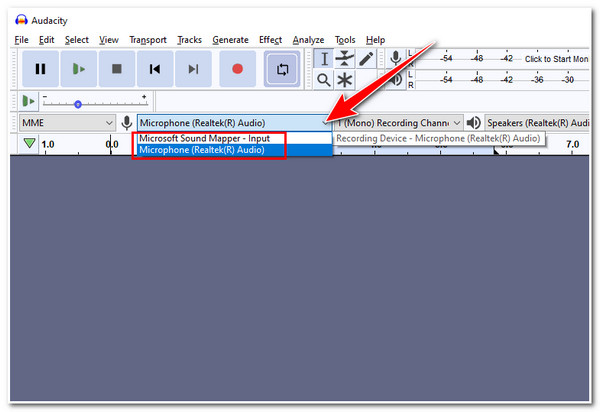Click the Audacity headphones logo icon
This screenshot has height=412, width=600.
click(21, 20)
